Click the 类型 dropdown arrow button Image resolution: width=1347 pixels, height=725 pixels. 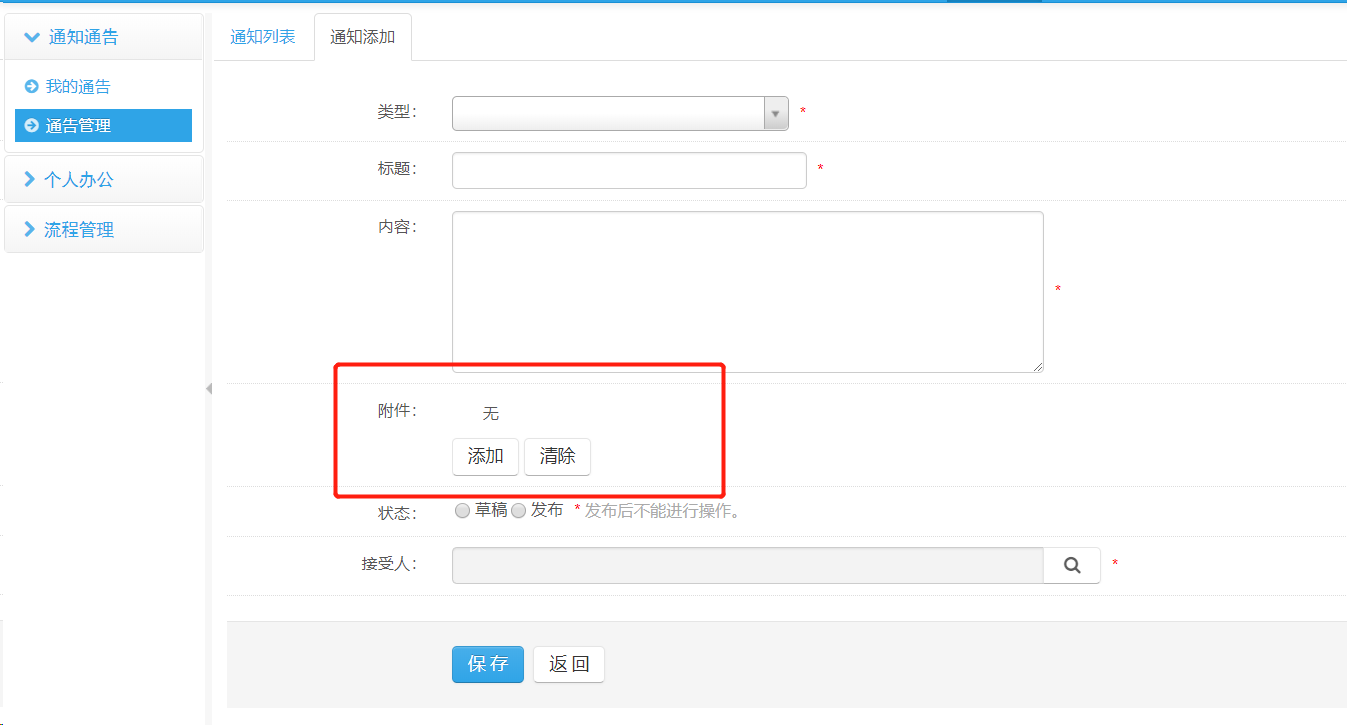(776, 113)
